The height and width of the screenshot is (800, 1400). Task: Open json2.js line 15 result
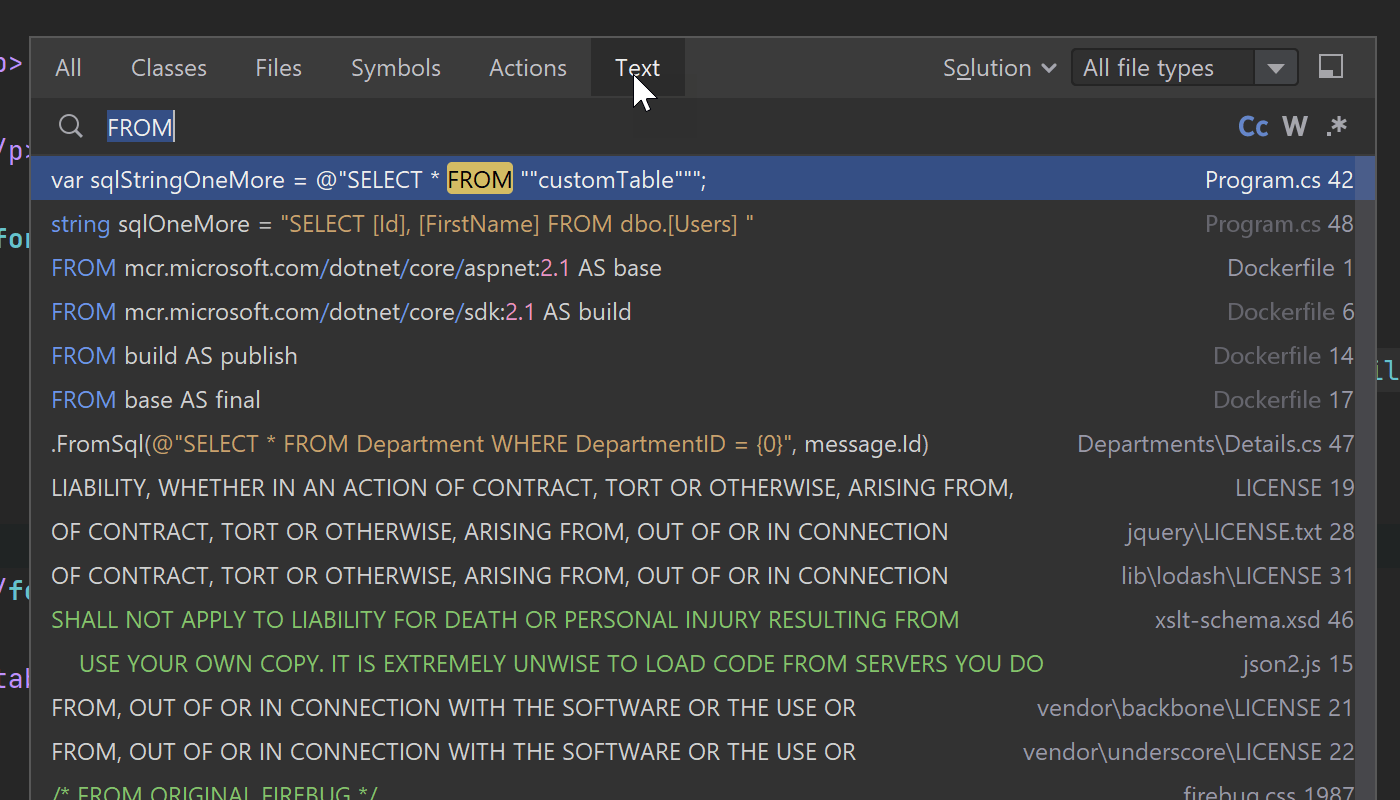(x=600, y=664)
